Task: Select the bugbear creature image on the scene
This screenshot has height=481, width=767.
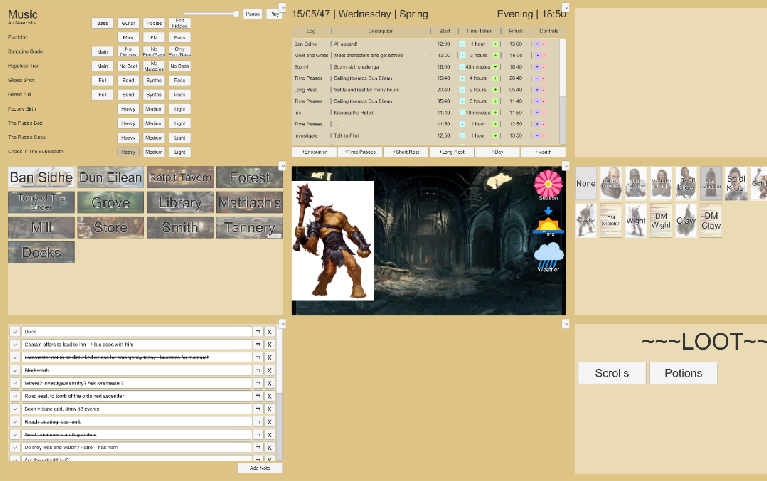Action: coord(333,240)
